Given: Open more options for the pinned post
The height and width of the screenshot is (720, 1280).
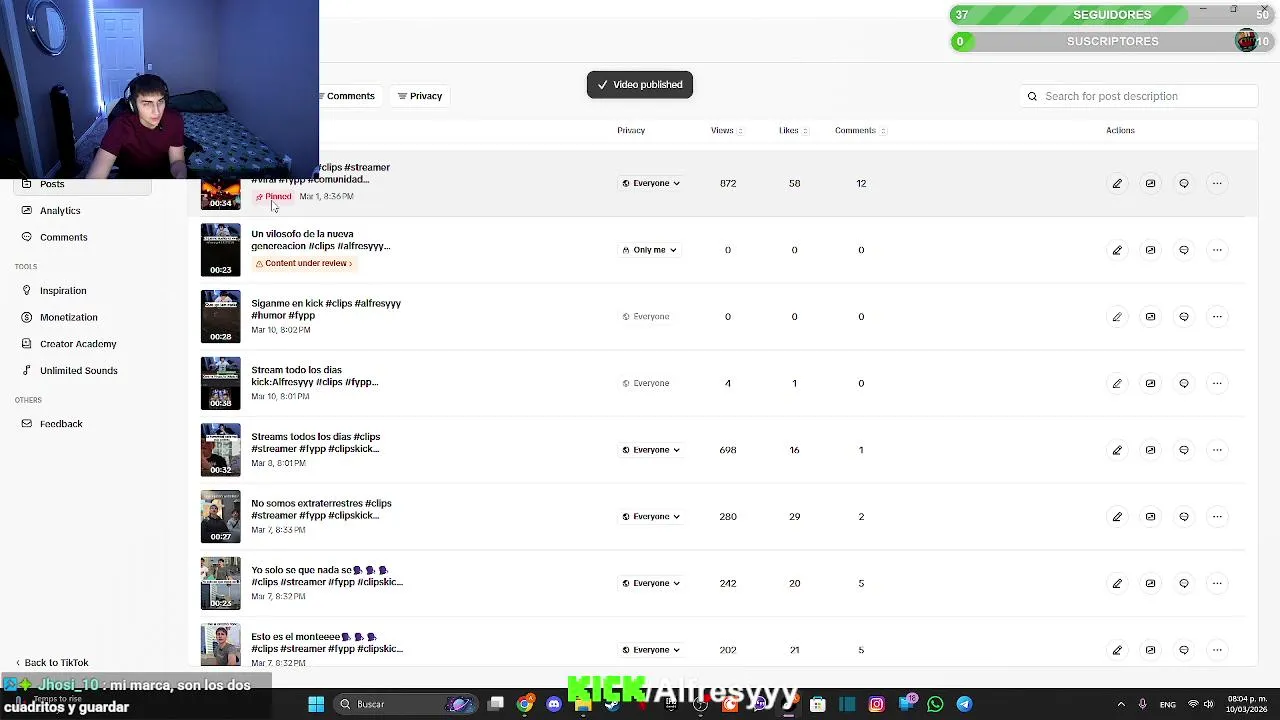Looking at the screenshot, I should click(x=1217, y=184).
